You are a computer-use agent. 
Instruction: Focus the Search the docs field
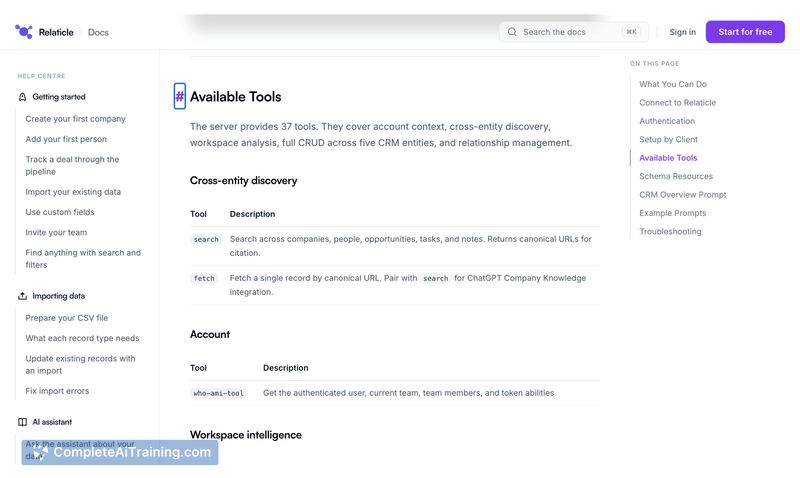[573, 32]
